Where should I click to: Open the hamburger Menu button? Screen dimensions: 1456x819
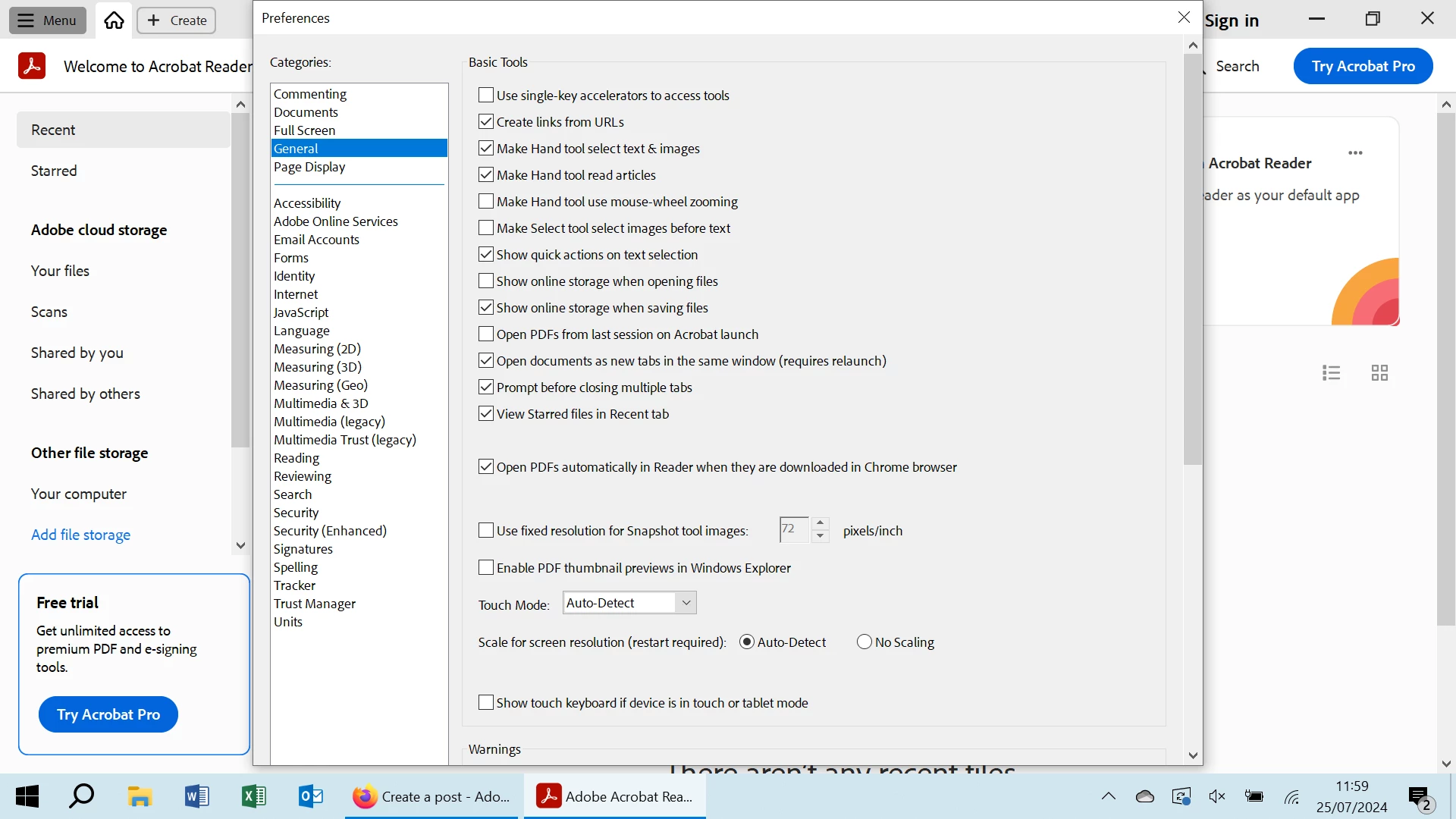pyautogui.click(x=47, y=20)
